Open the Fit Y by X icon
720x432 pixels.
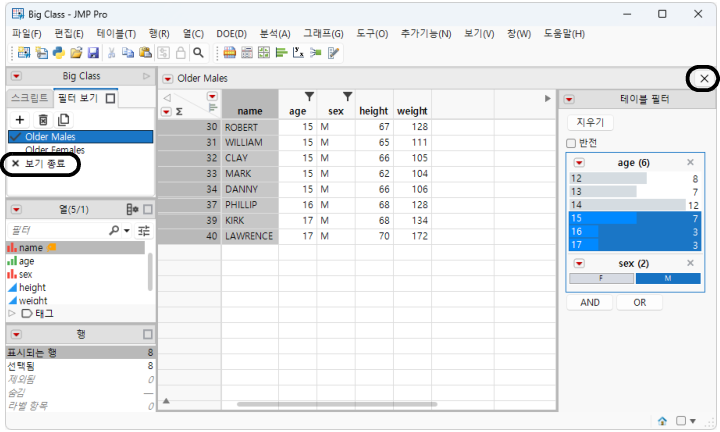[x=298, y=53]
